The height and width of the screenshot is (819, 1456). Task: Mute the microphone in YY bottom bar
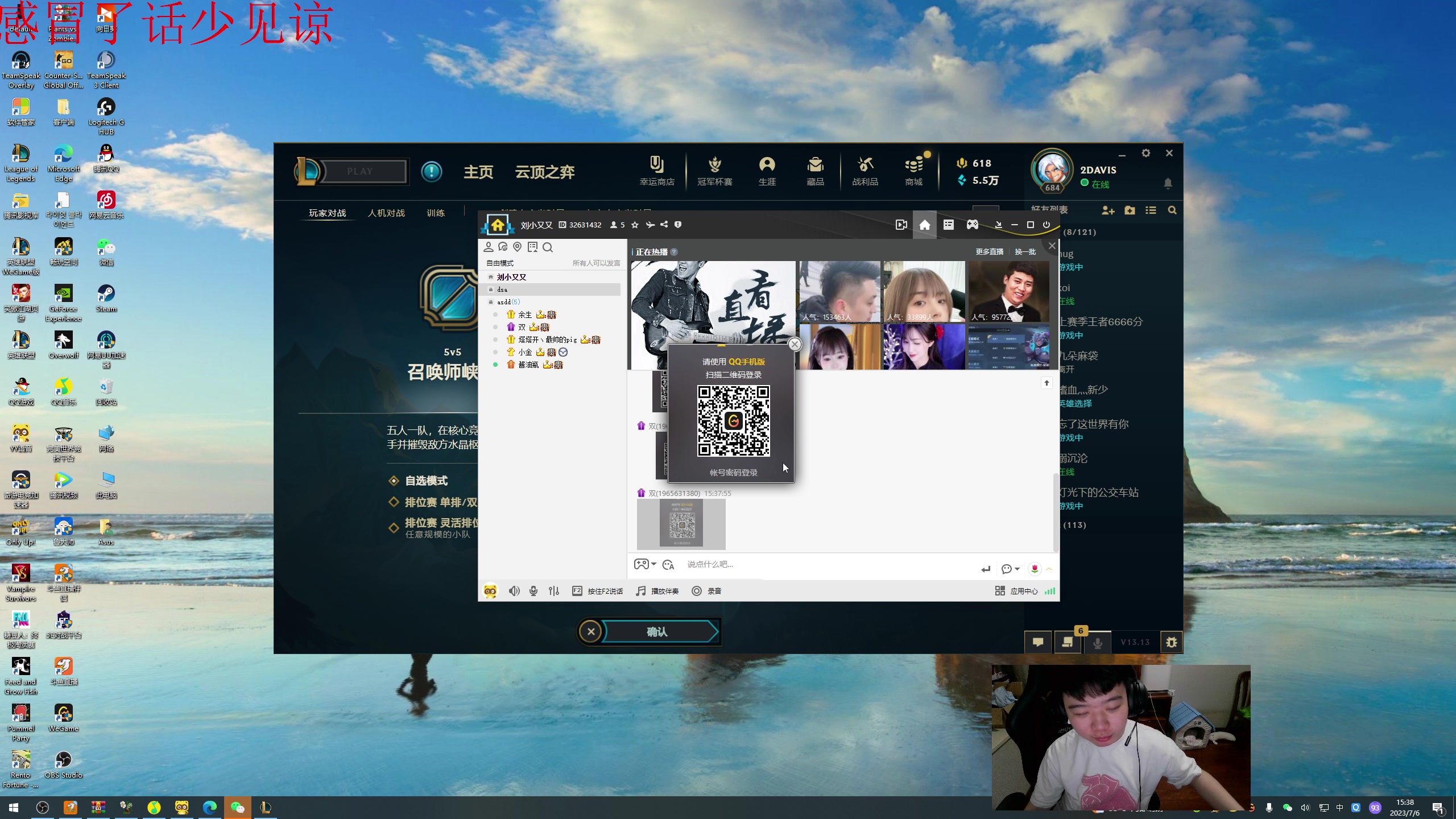pos(533,591)
